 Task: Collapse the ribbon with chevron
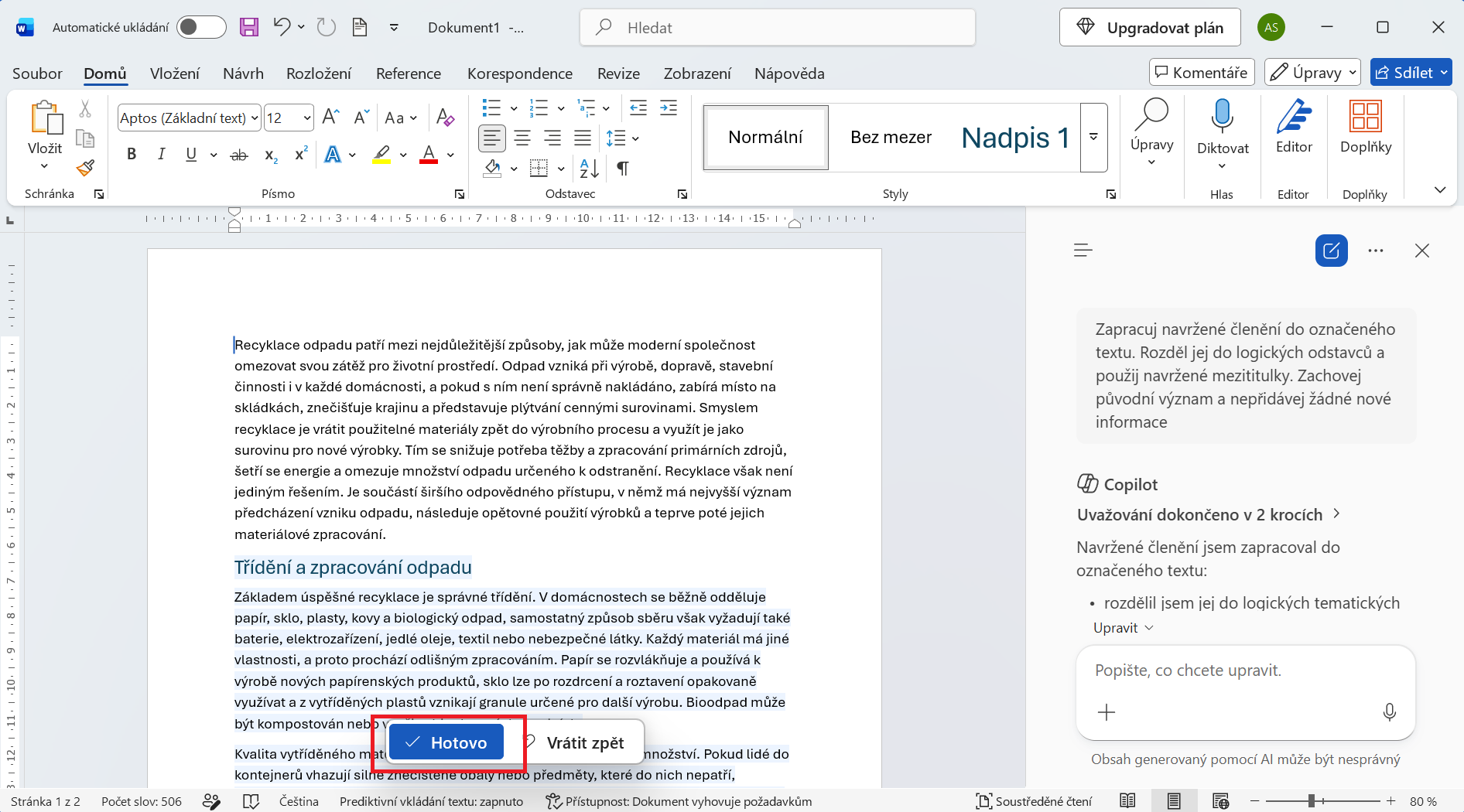pyautogui.click(x=1440, y=190)
